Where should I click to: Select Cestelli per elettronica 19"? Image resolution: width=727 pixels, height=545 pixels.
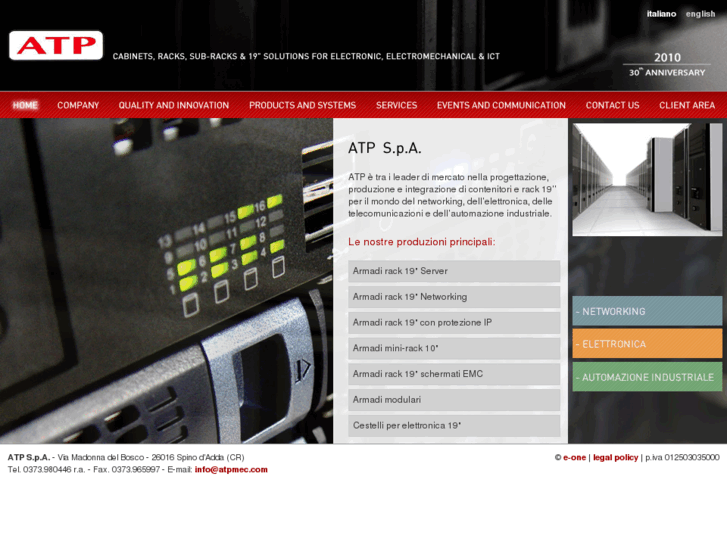tap(454, 425)
